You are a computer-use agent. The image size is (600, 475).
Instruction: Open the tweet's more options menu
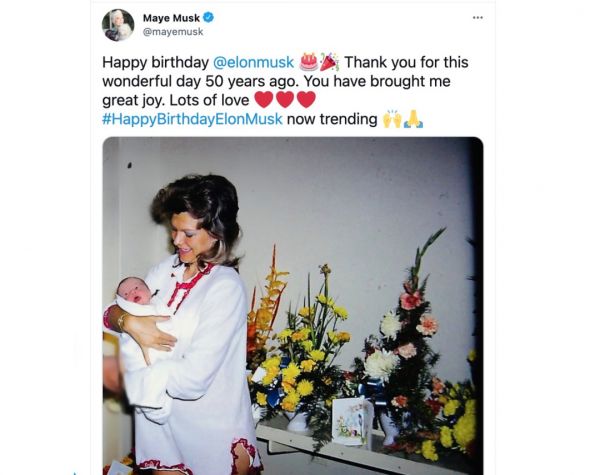(478, 18)
